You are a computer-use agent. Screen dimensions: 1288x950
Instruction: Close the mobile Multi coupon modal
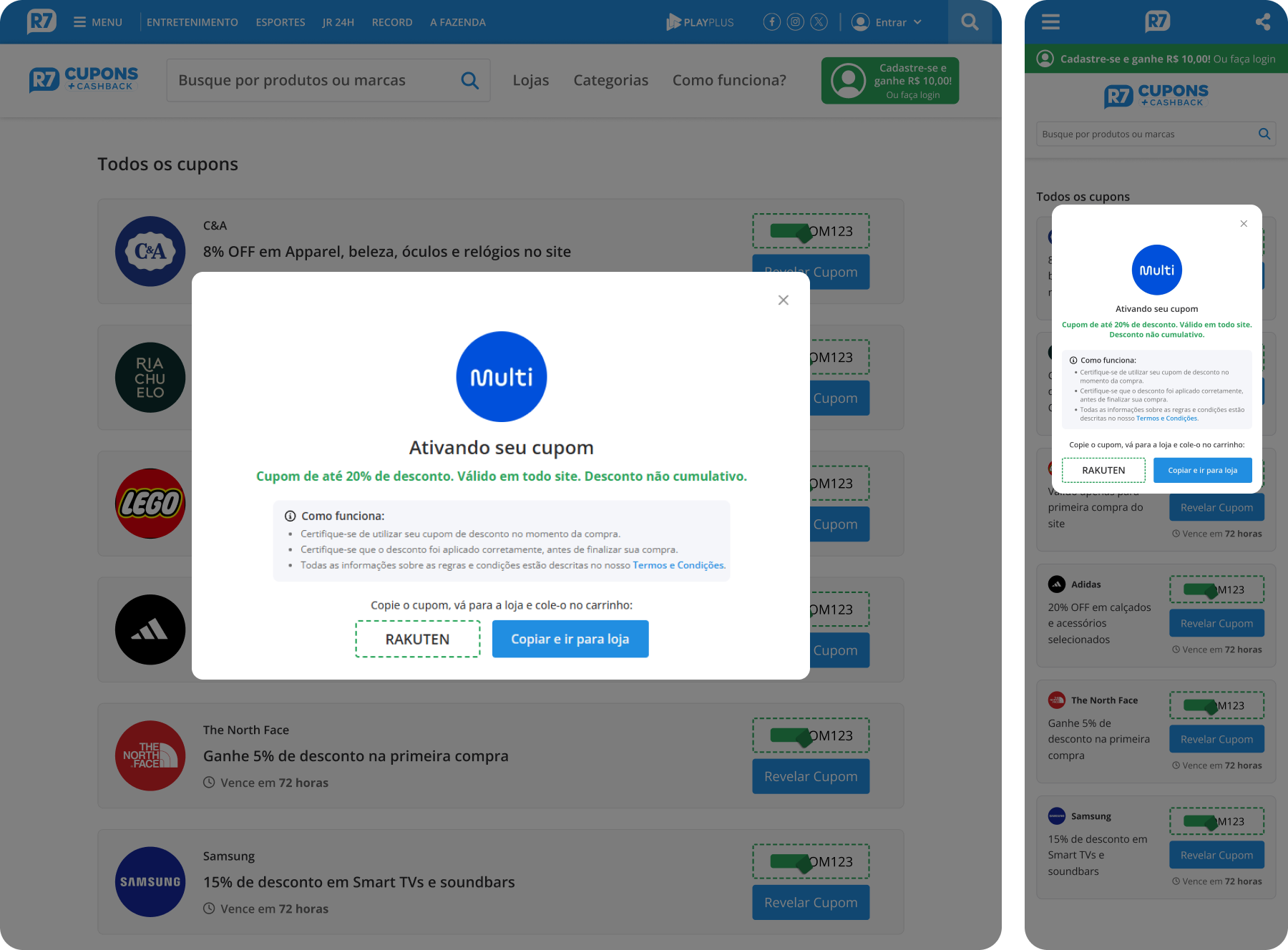pos(1244,224)
